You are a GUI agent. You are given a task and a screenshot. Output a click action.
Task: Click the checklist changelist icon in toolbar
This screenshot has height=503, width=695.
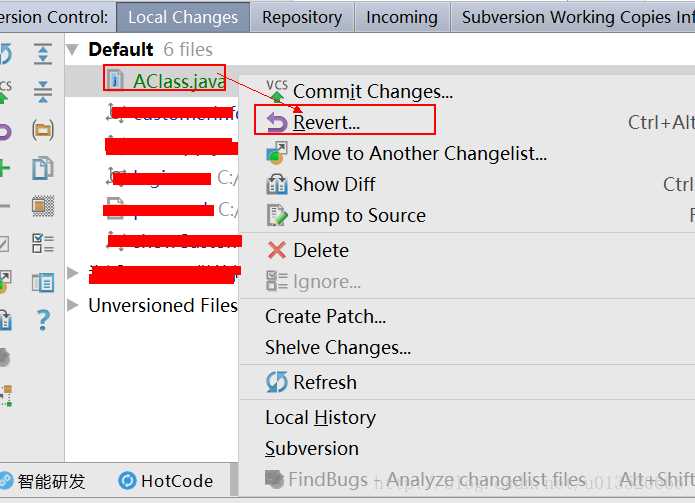pyautogui.click(x=43, y=244)
